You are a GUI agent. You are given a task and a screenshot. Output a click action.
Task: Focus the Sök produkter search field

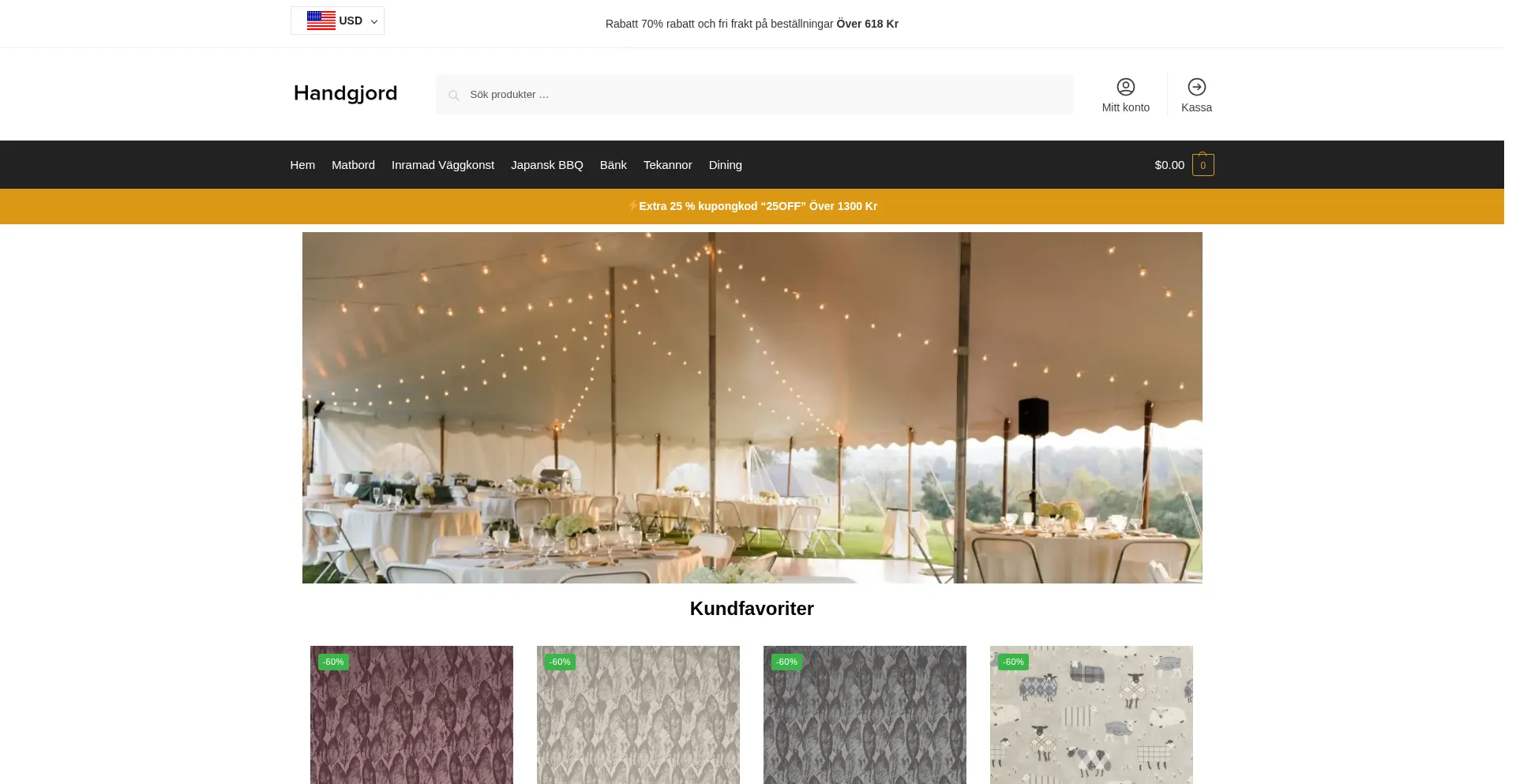pyautogui.click(x=754, y=95)
